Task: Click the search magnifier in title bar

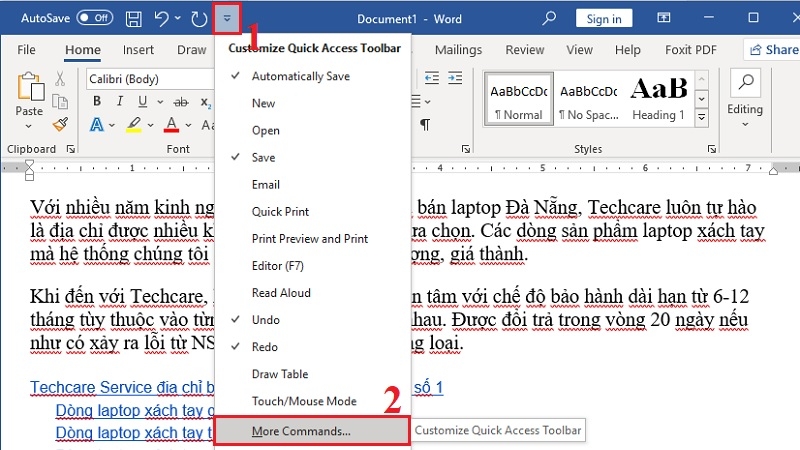Action: [x=549, y=18]
